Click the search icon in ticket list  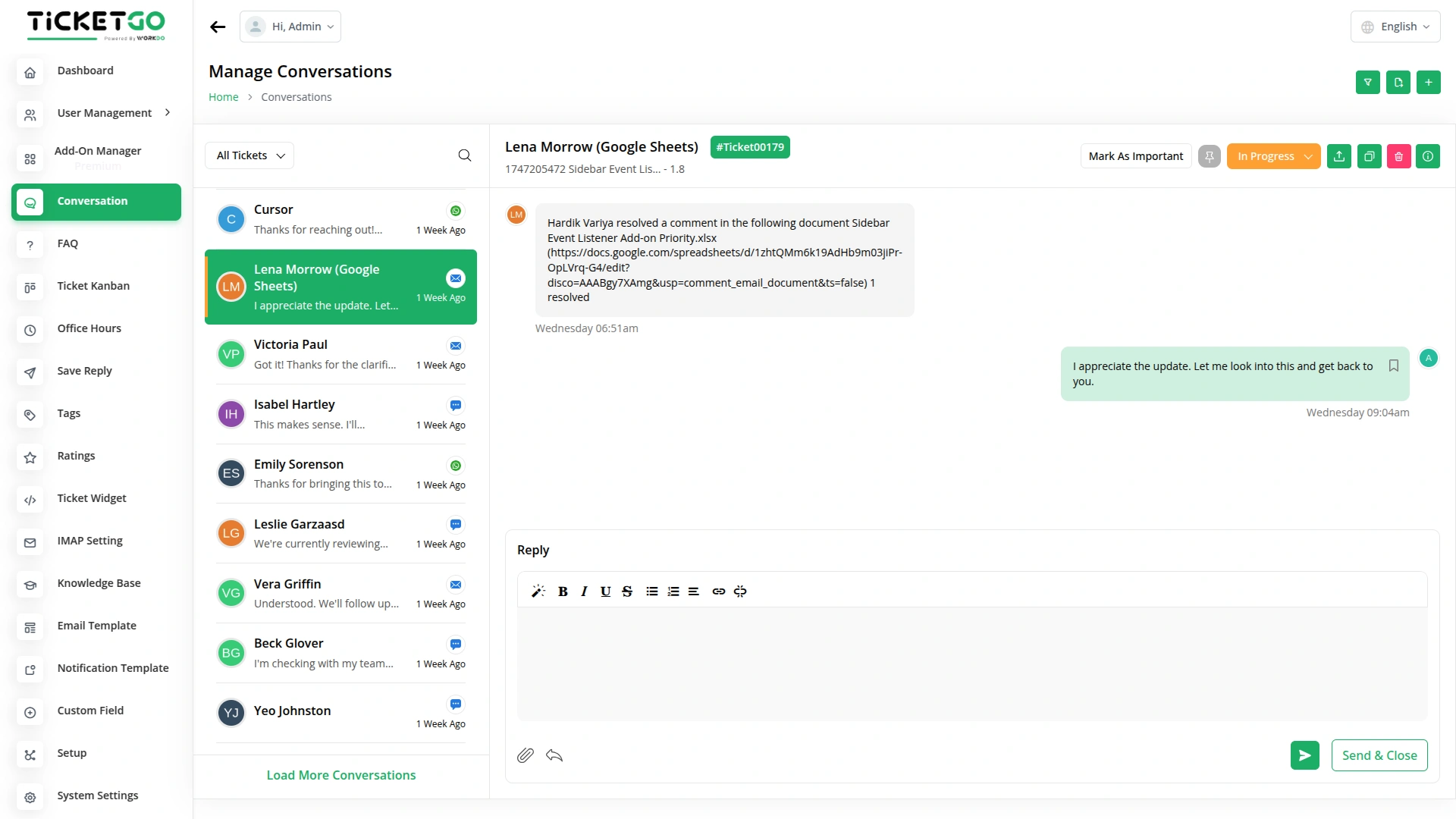465,155
